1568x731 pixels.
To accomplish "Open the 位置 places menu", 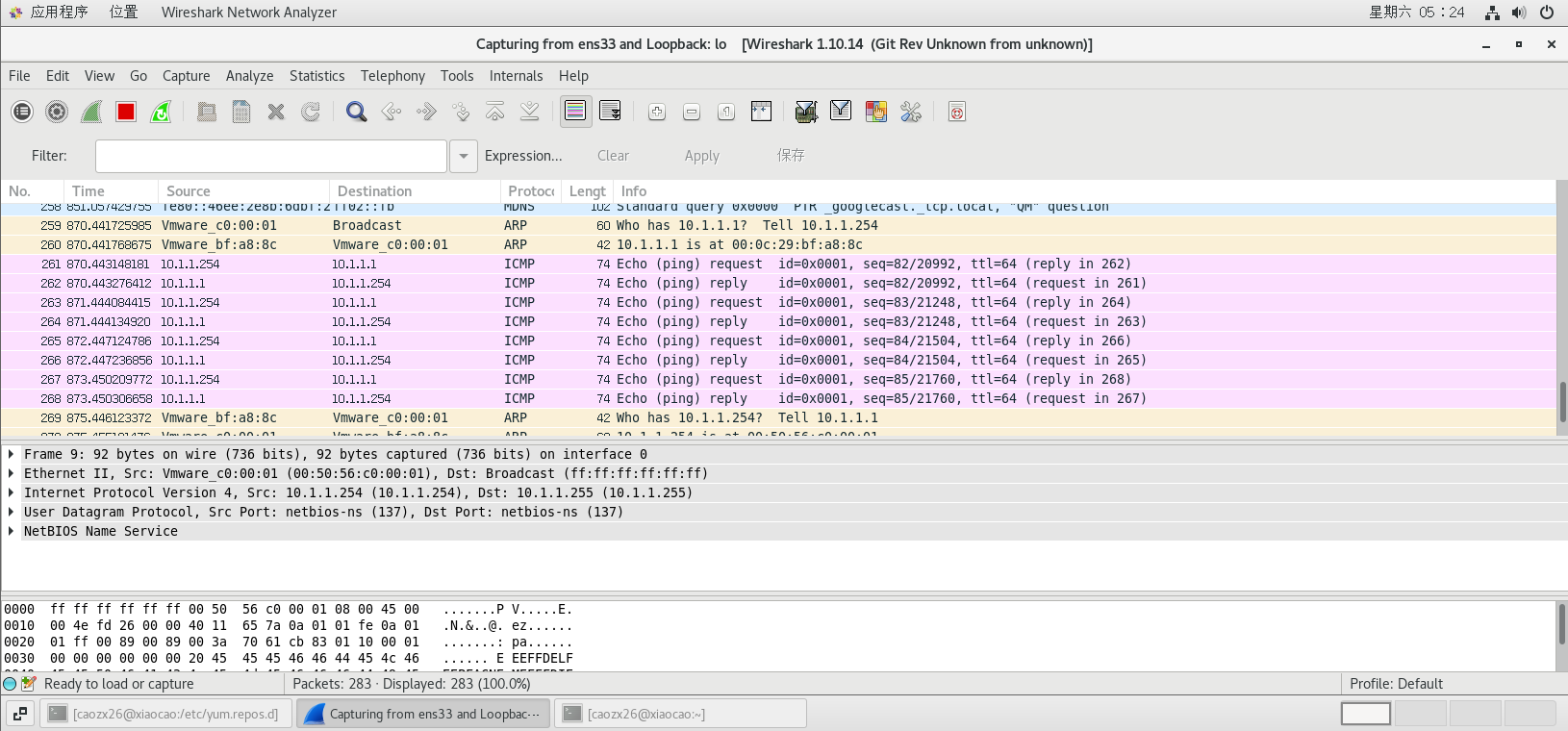I will click(x=123, y=13).
